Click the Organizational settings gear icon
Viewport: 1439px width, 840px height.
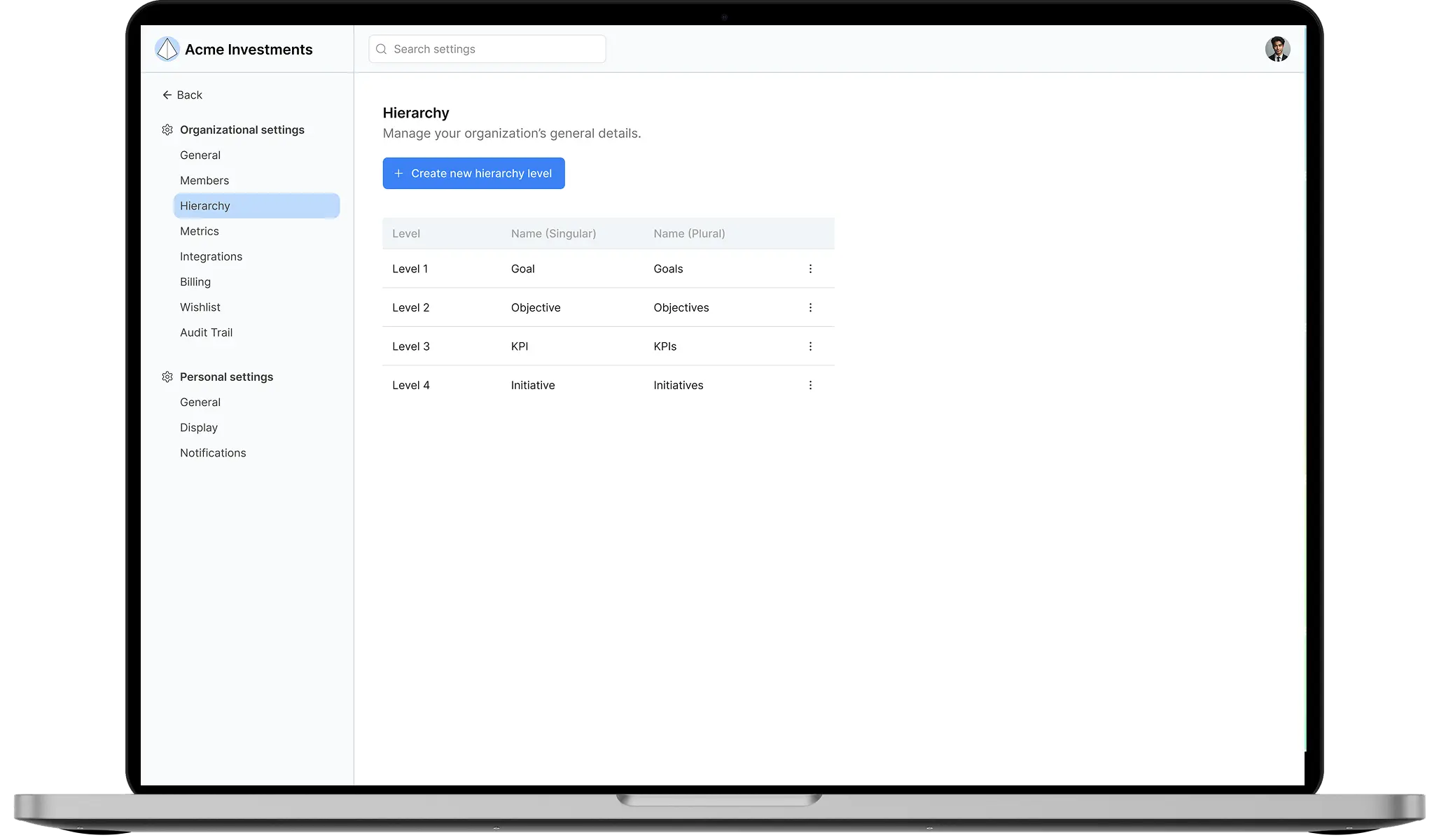tap(167, 129)
